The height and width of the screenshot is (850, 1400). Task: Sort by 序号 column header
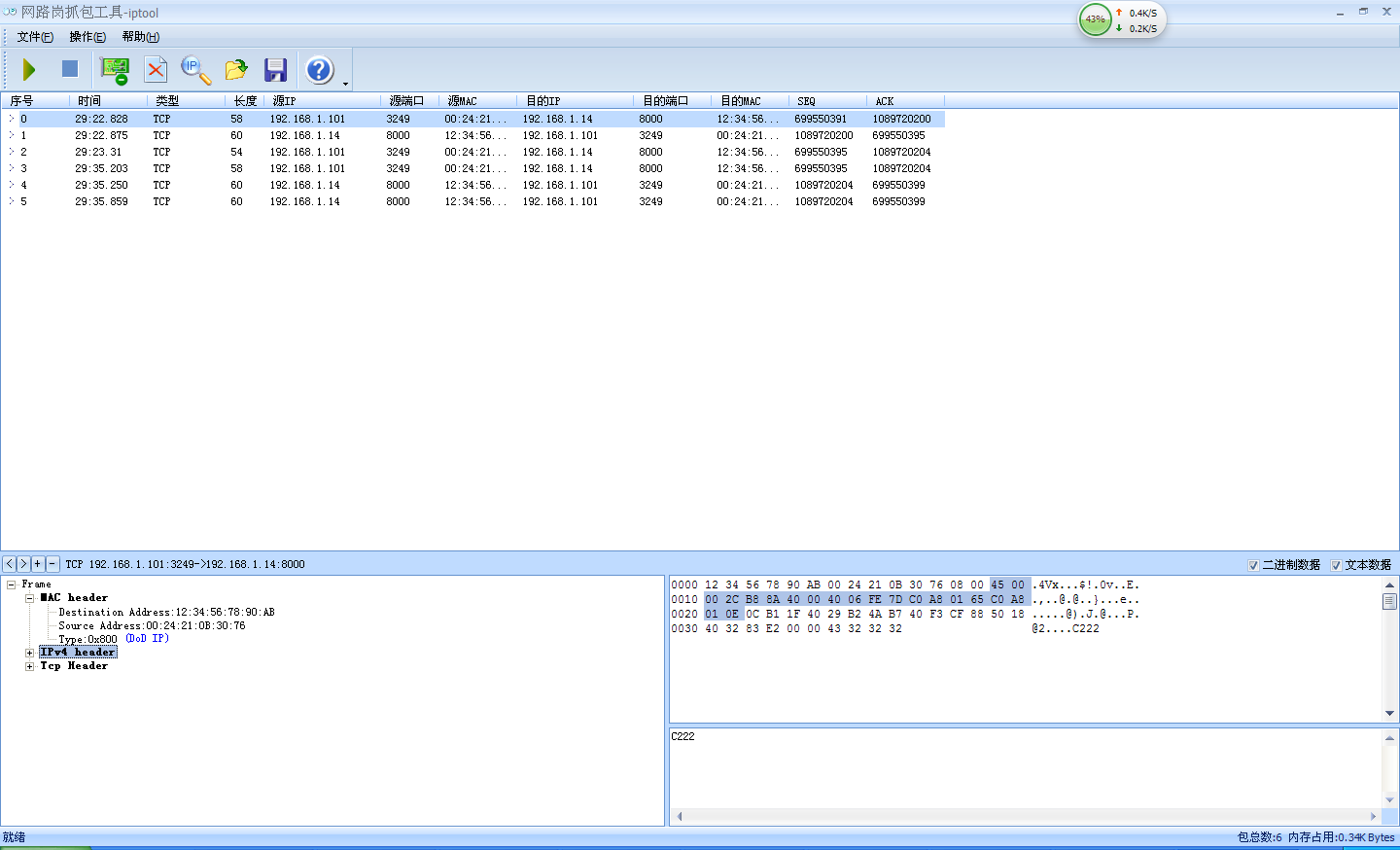pos(35,101)
